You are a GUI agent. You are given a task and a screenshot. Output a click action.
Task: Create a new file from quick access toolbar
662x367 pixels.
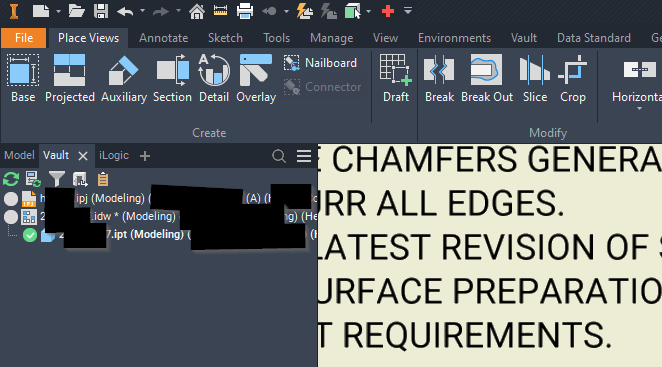(41, 11)
